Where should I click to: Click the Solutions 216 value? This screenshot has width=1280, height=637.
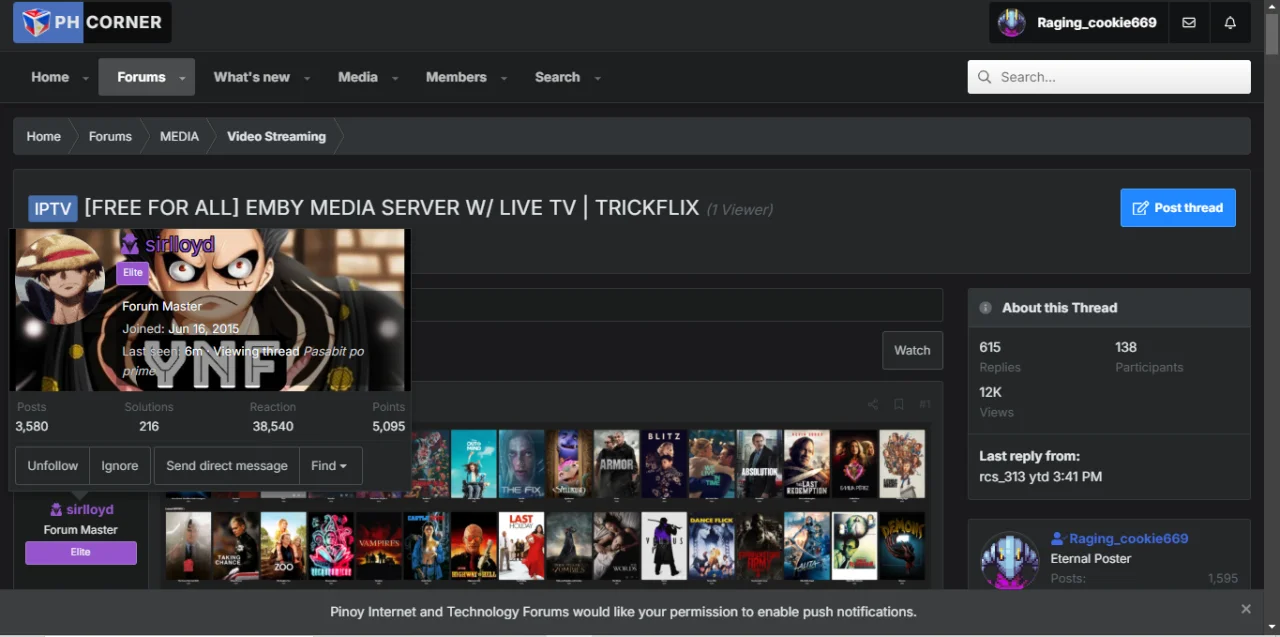click(x=149, y=426)
